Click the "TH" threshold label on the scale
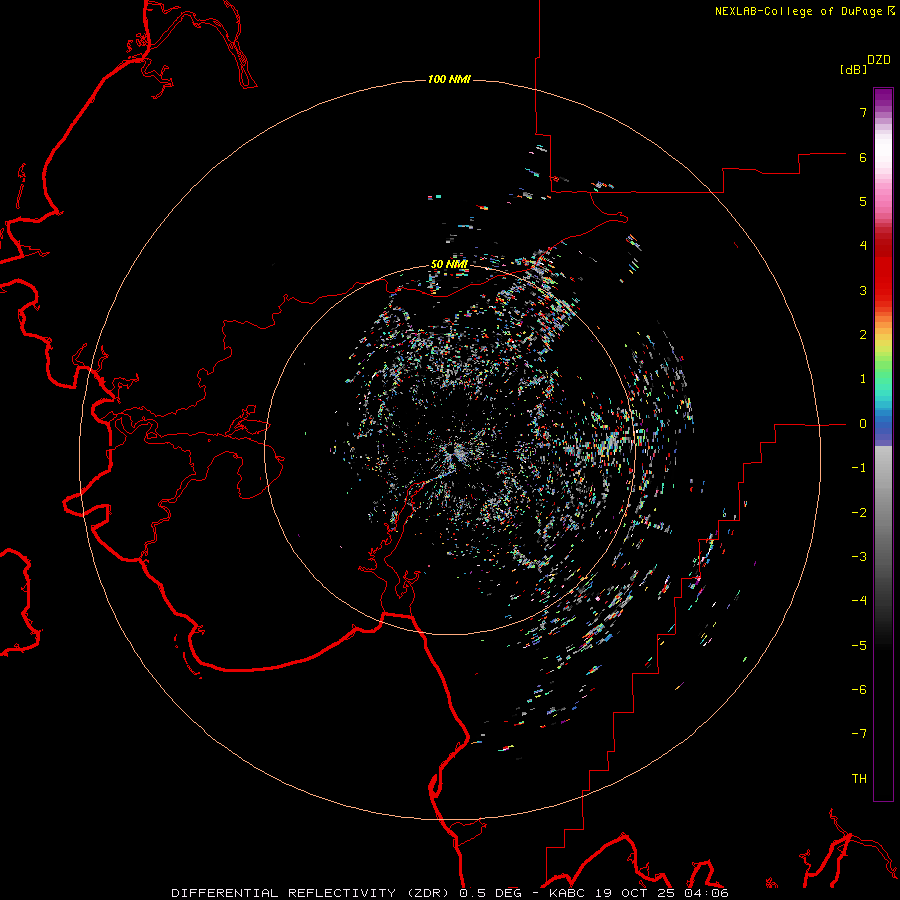900x900 pixels. click(x=859, y=779)
